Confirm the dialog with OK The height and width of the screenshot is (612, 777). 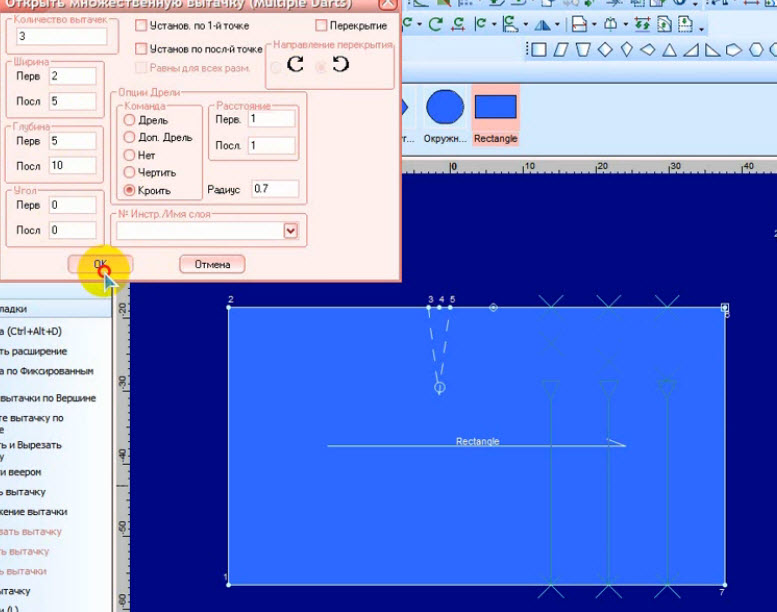[x=101, y=264]
